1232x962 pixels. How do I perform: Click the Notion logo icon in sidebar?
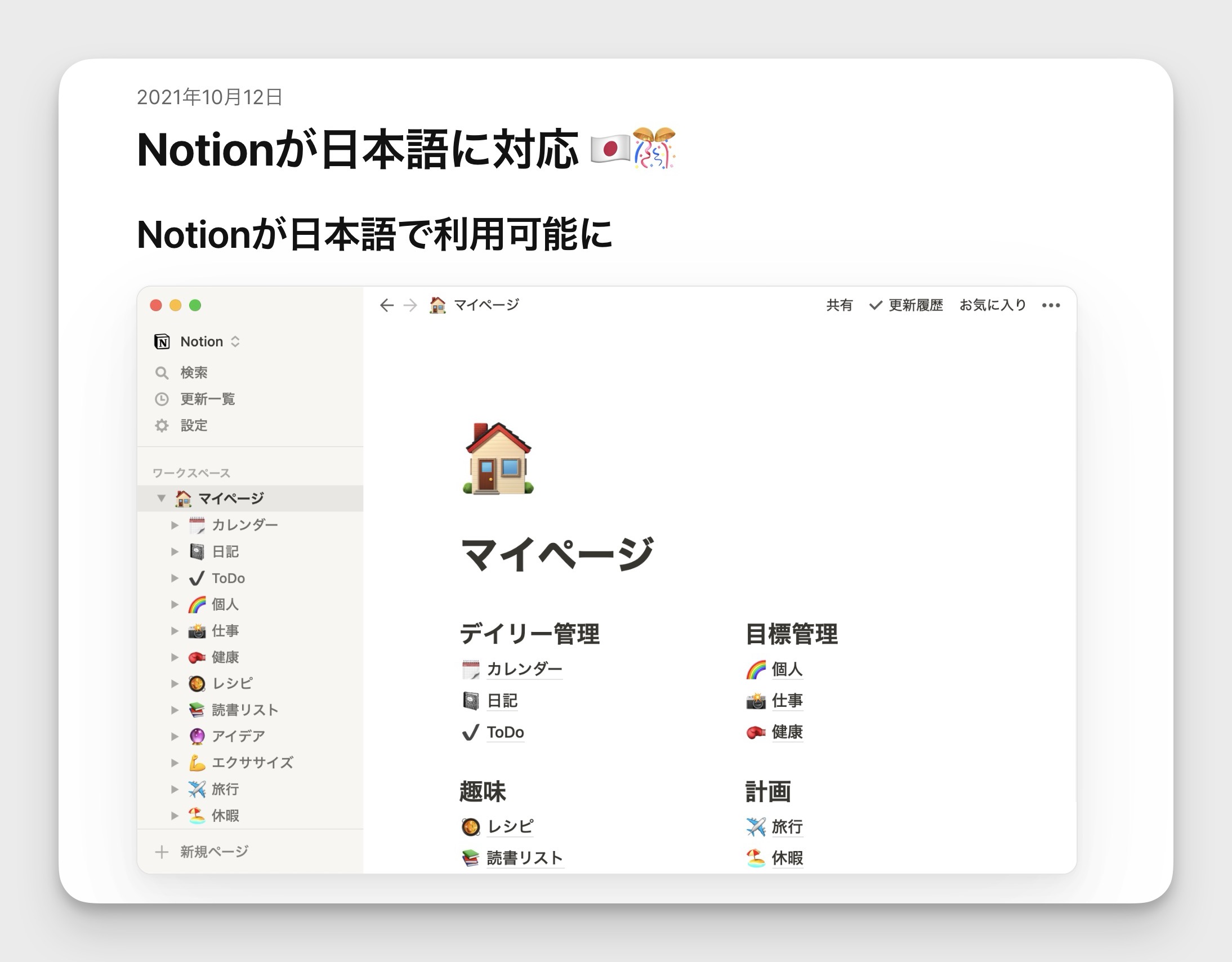(162, 341)
